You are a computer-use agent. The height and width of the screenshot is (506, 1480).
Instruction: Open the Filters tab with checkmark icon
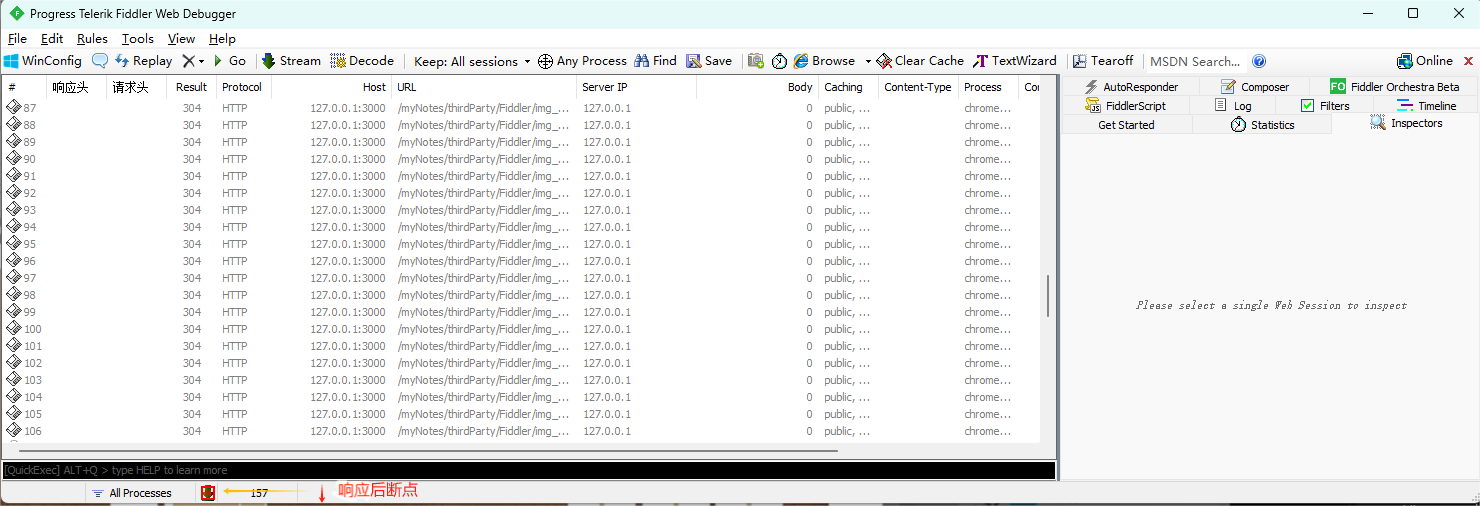click(1324, 106)
